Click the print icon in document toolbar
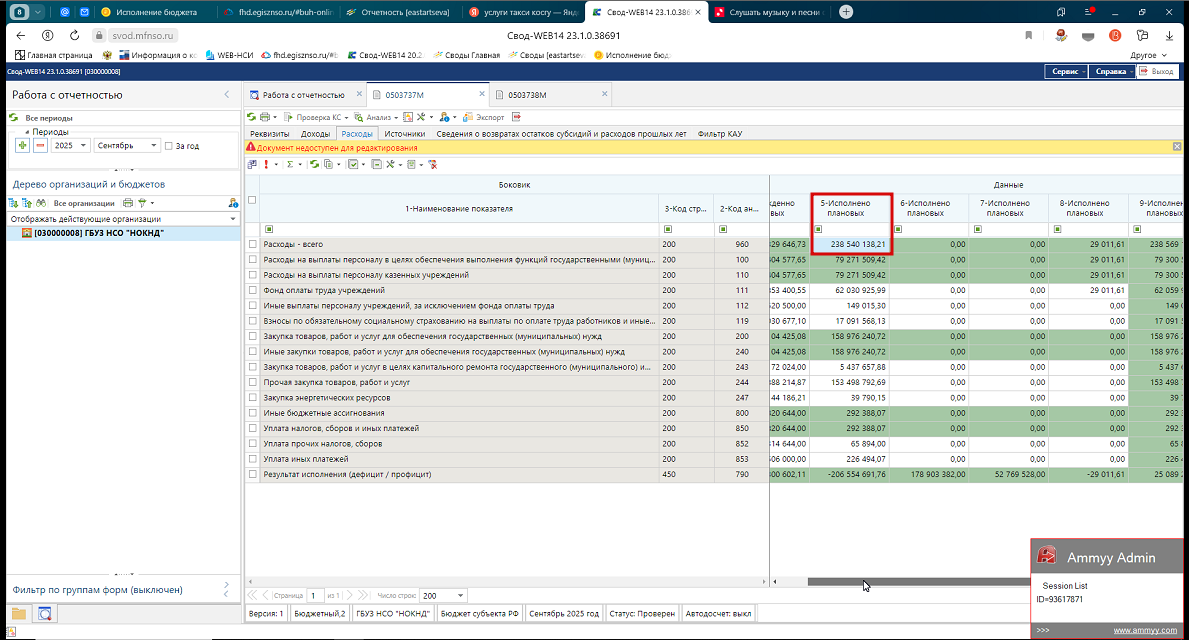Screen dimensions: 1189x640 tap(264, 117)
